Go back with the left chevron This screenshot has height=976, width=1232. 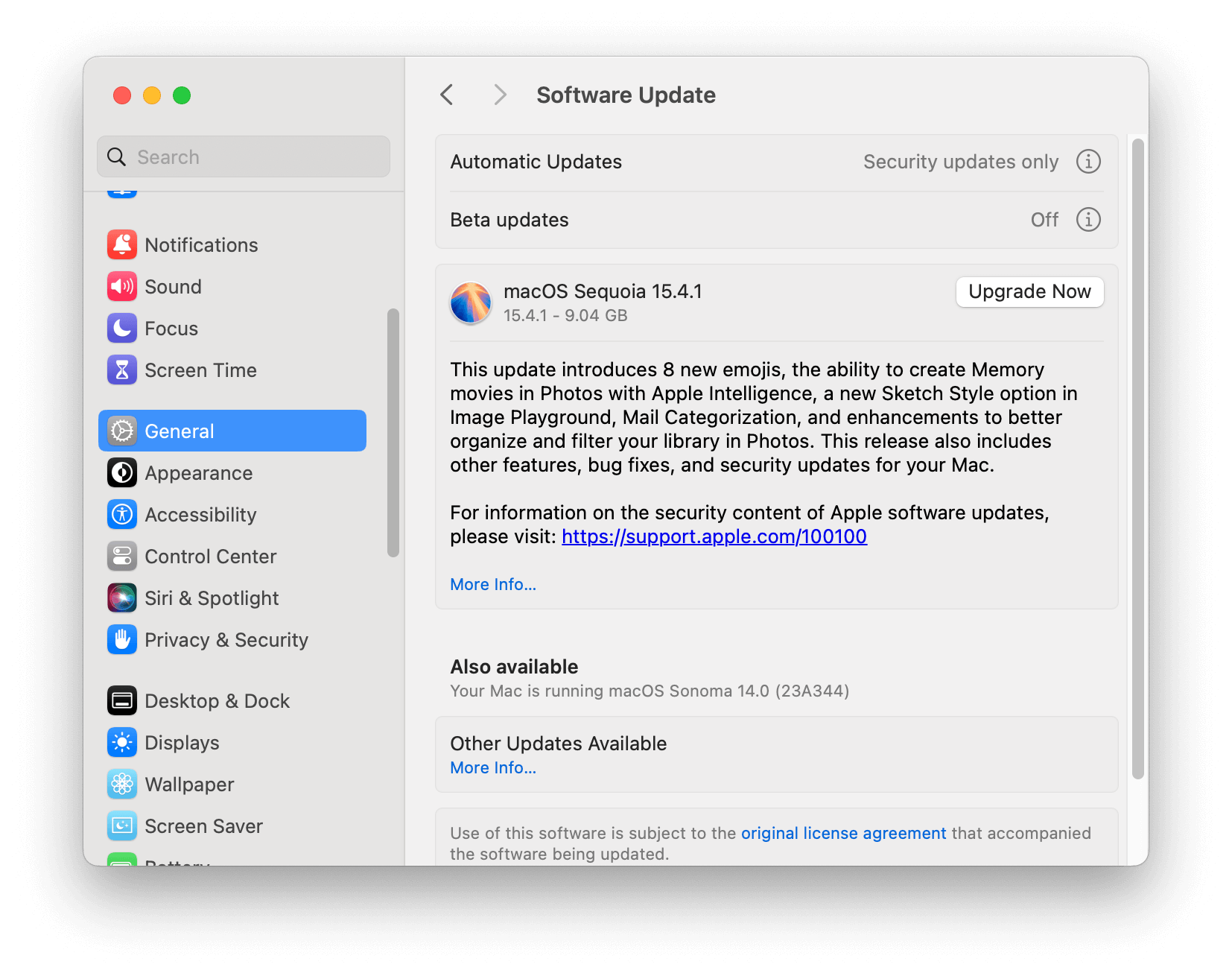point(447,95)
